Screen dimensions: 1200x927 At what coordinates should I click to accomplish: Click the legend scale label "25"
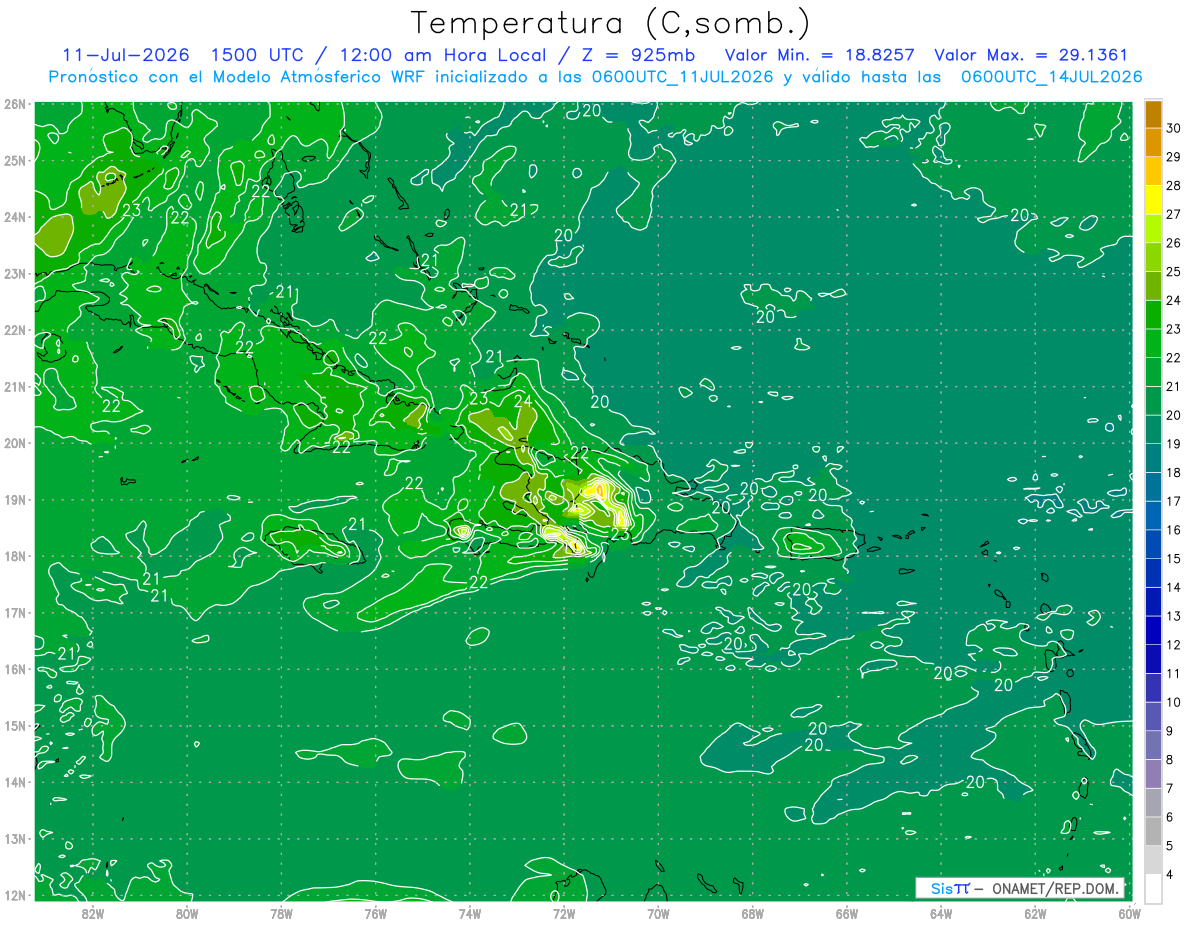pos(1173,272)
